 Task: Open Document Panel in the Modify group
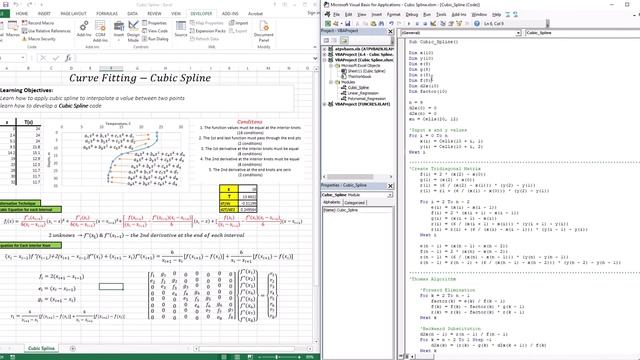[264, 31]
